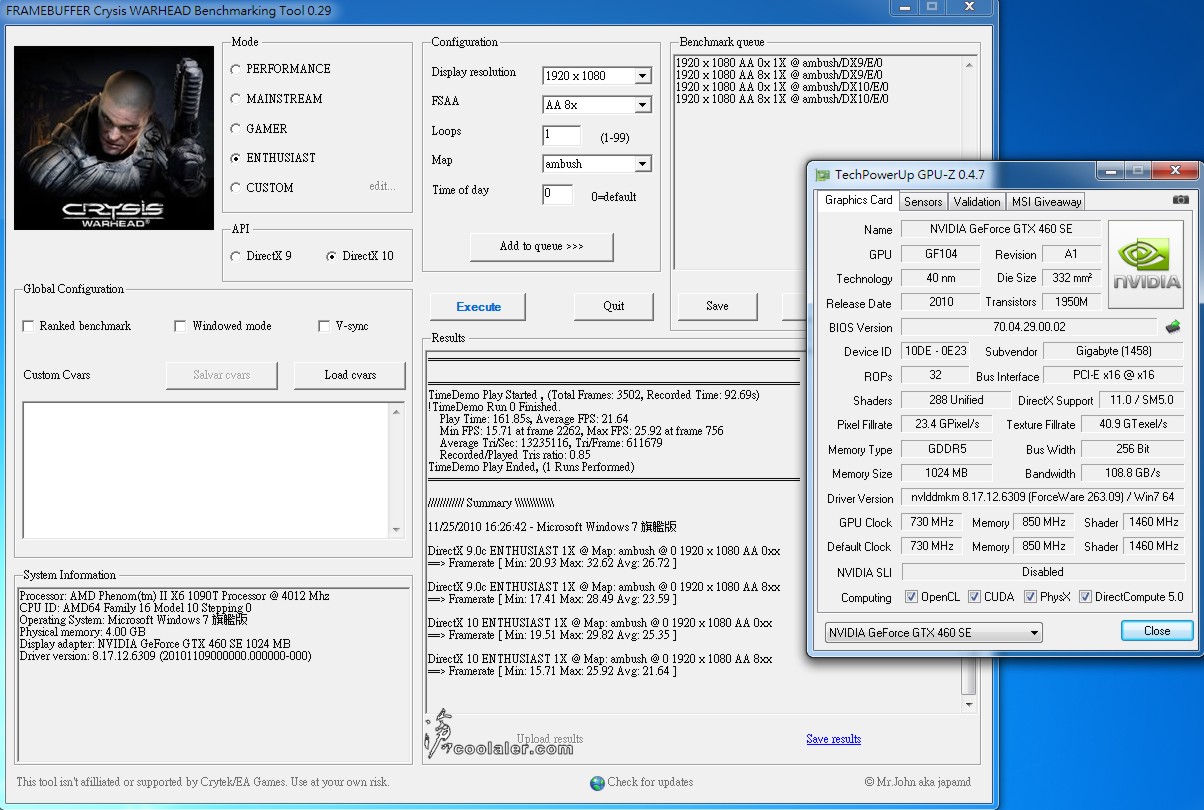Click Load cvars button
The height and width of the screenshot is (810, 1204).
(350, 375)
